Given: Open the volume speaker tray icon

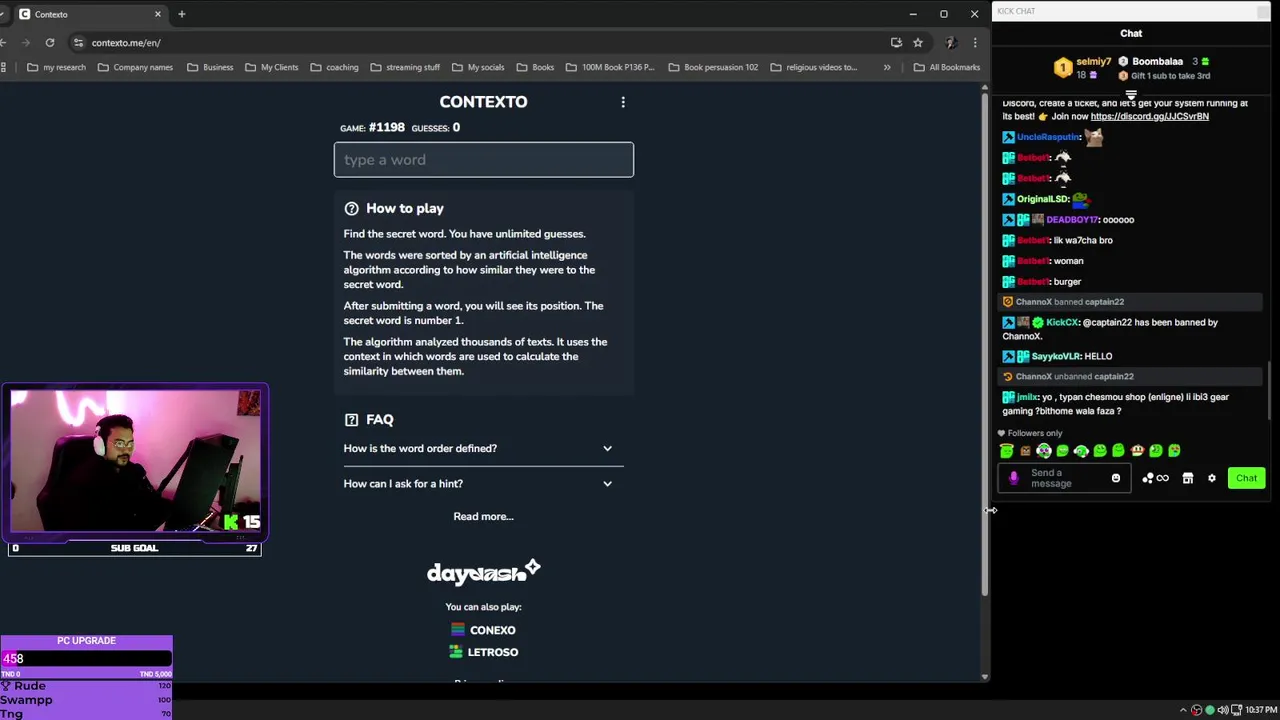Looking at the screenshot, I should click(1222, 710).
